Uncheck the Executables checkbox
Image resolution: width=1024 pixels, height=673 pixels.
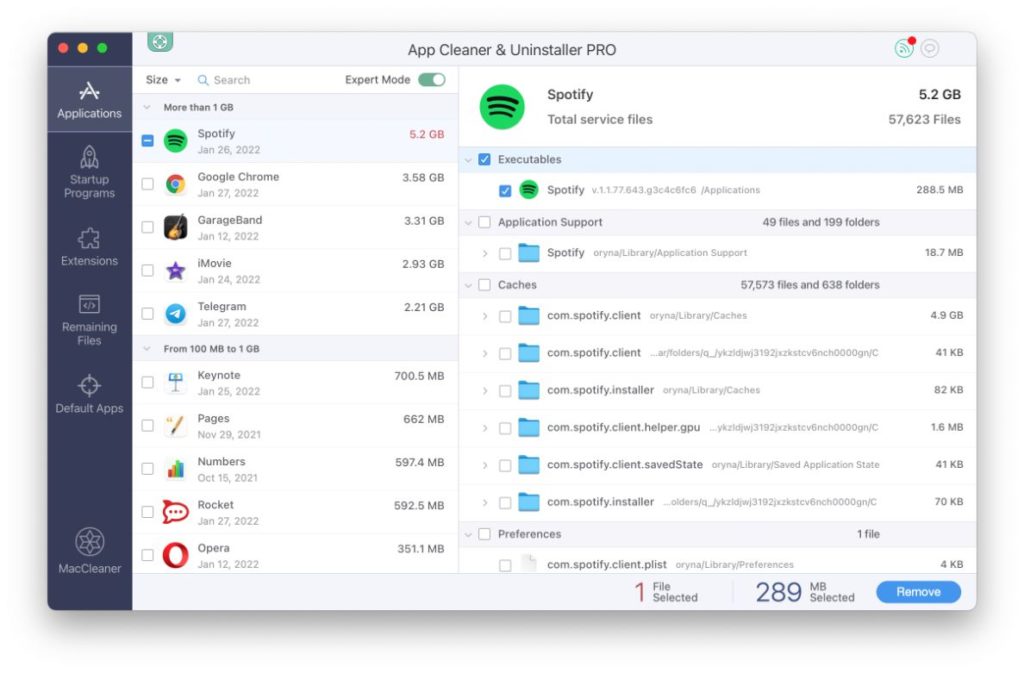484,158
